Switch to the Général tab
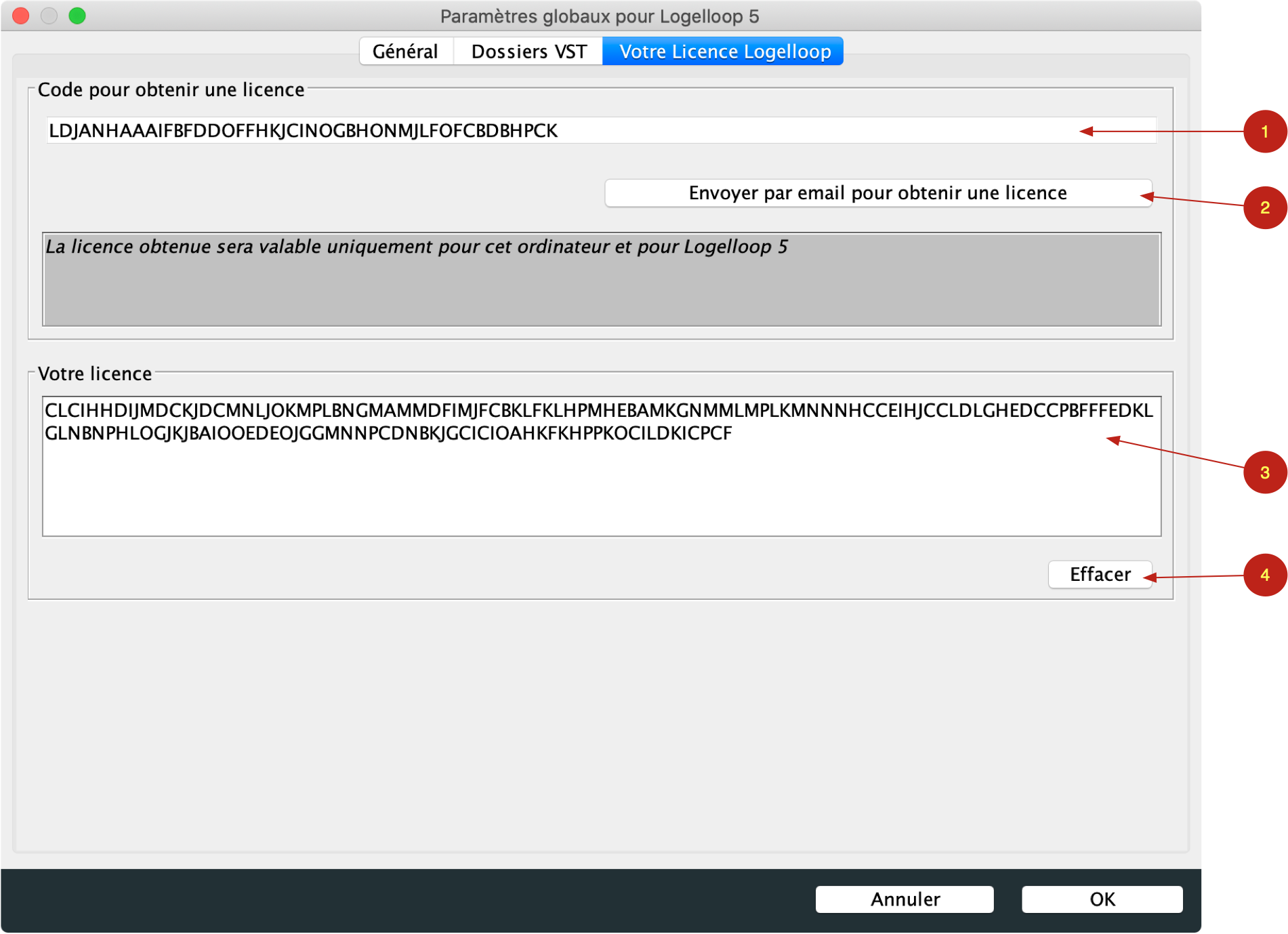 406,52
